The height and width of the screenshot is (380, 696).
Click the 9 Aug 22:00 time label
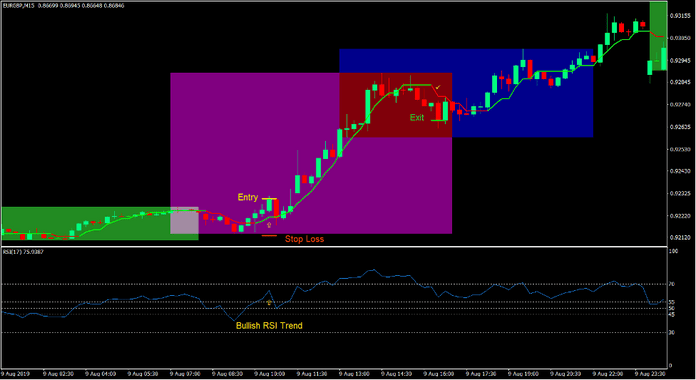pyautogui.click(x=608, y=374)
